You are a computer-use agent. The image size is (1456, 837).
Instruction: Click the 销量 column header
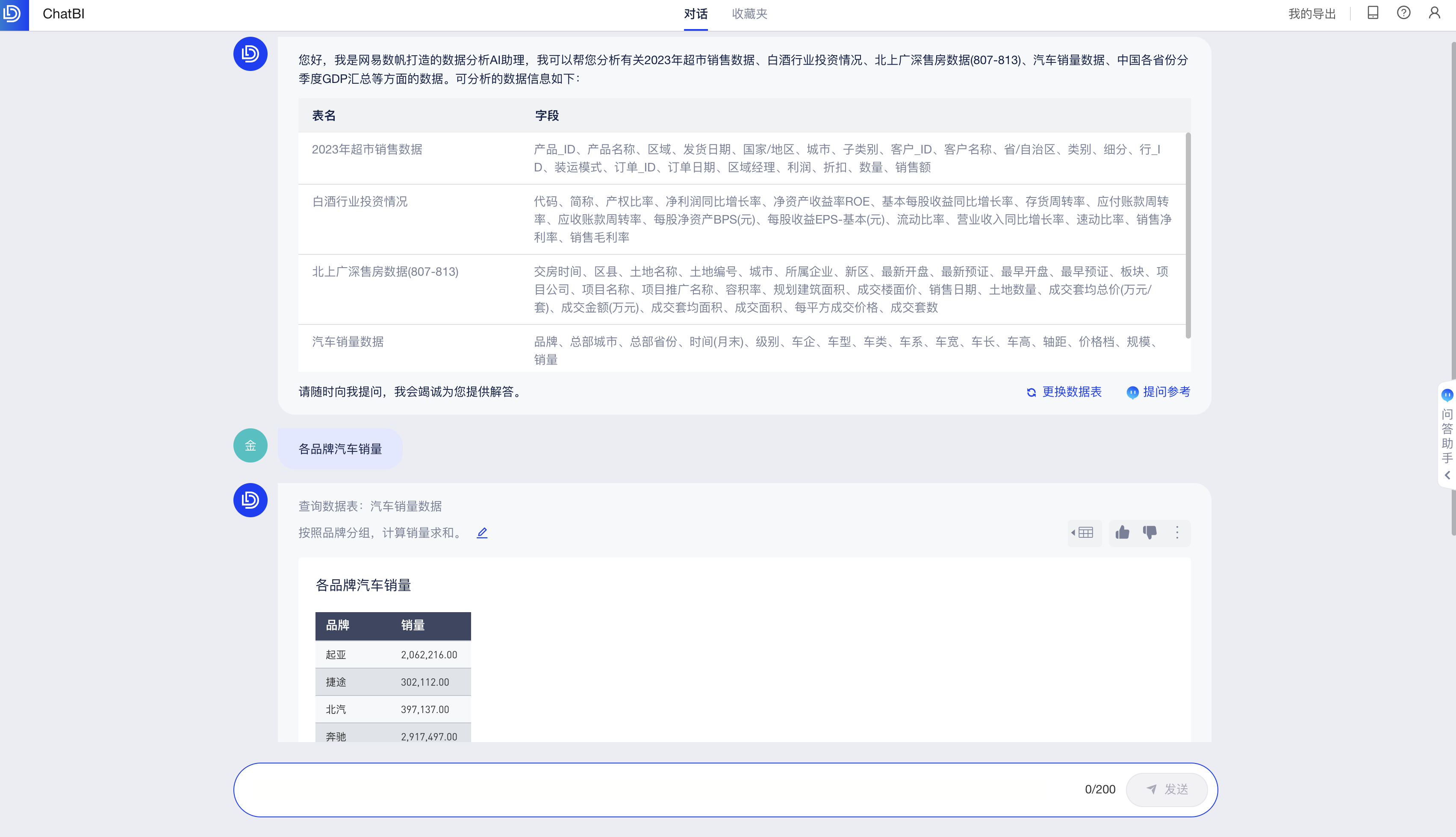pyautogui.click(x=412, y=625)
